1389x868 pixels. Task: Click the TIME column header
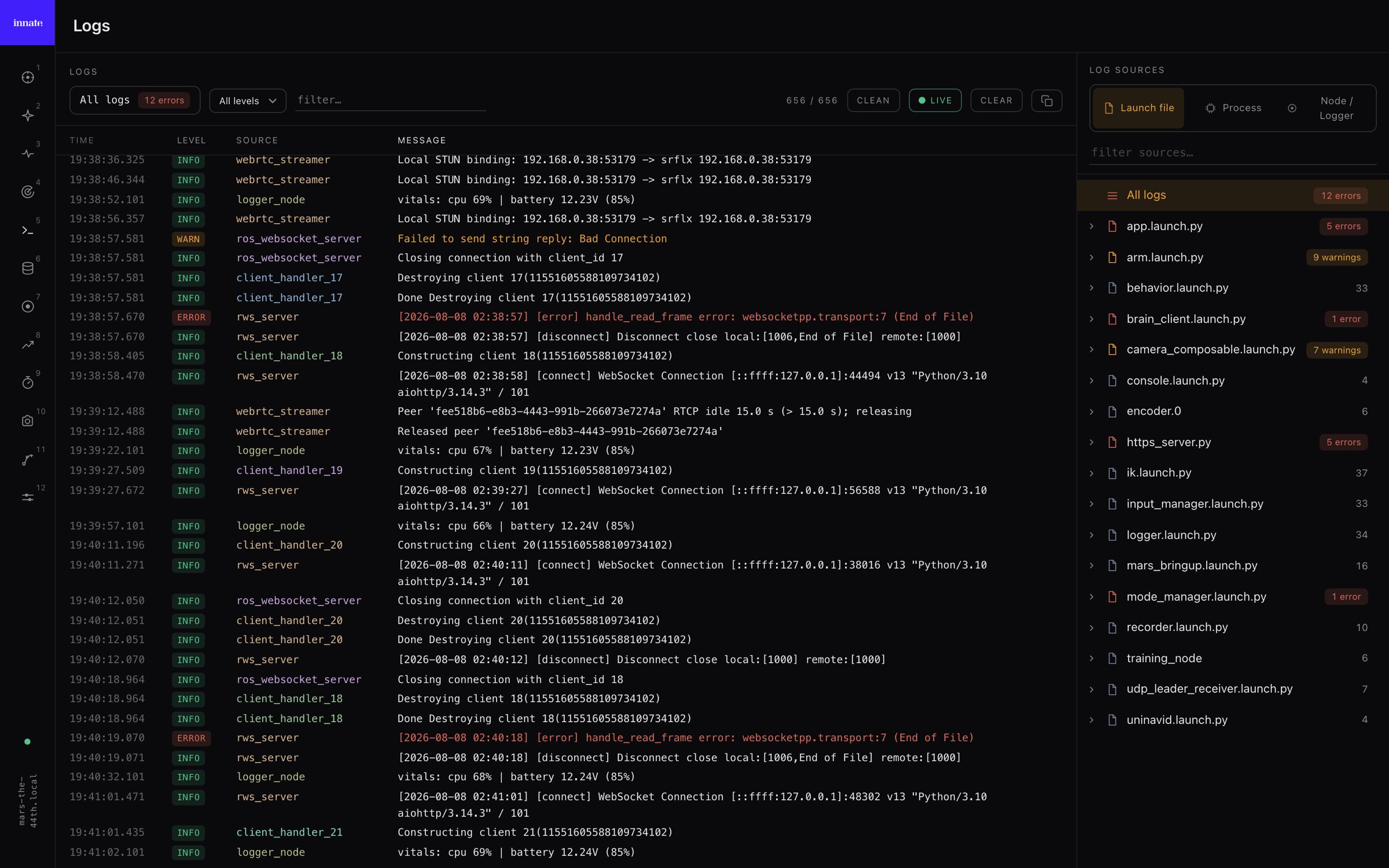(x=82, y=141)
